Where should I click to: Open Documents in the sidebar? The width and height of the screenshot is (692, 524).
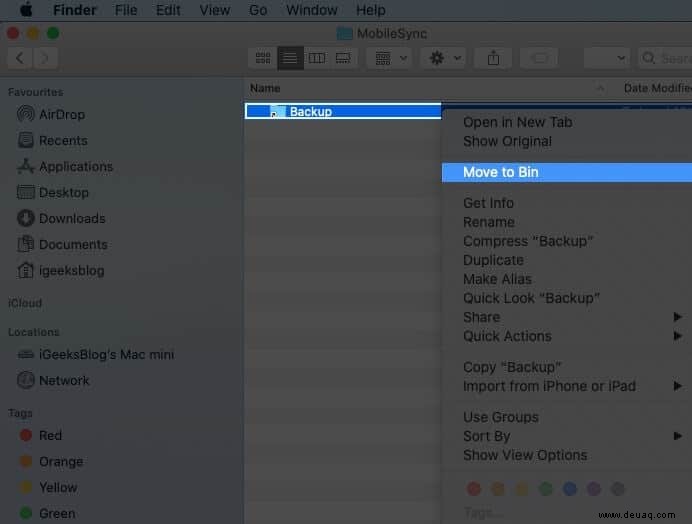(x=62, y=245)
